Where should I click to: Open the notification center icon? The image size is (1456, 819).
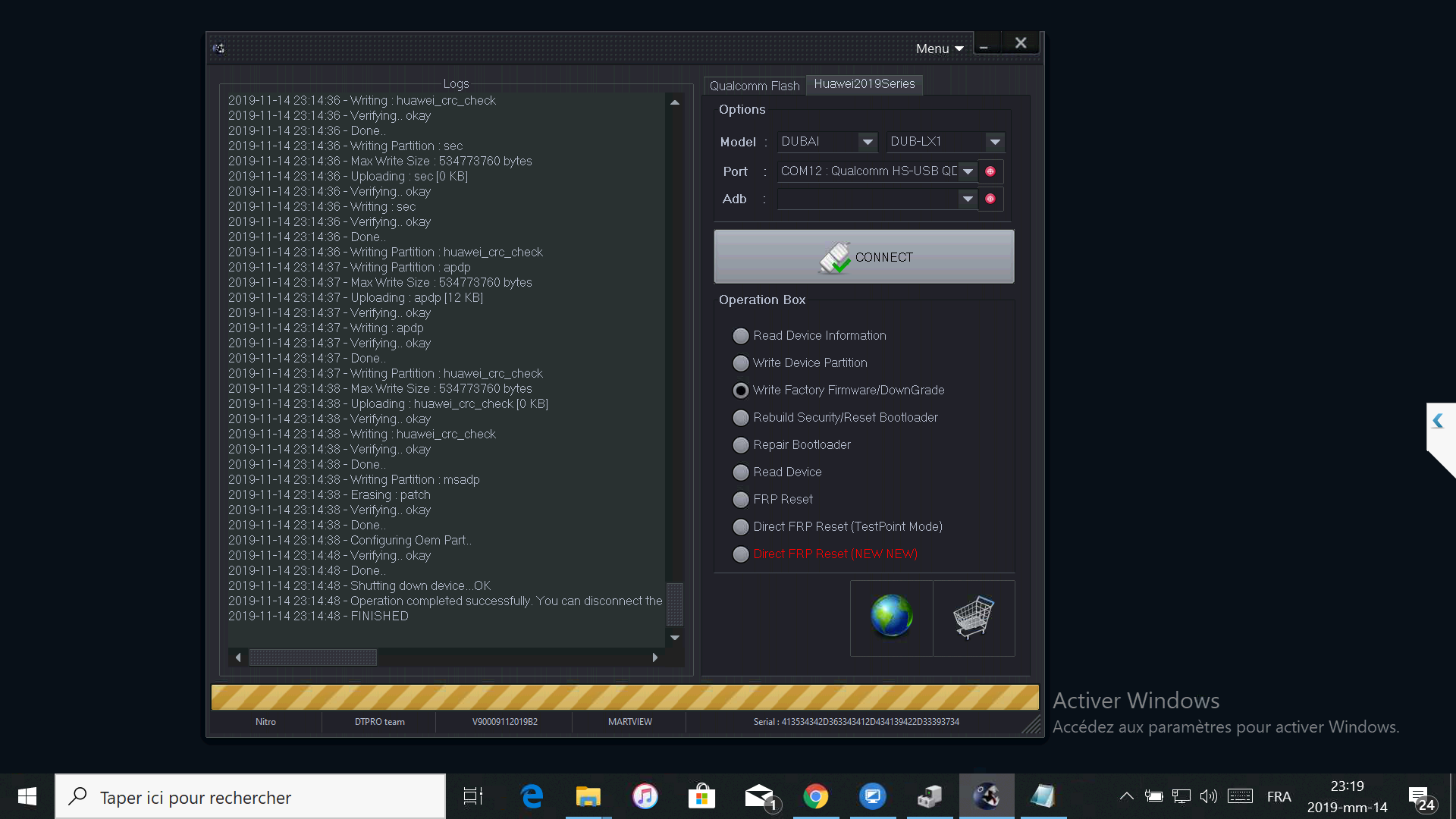[x=1420, y=798]
